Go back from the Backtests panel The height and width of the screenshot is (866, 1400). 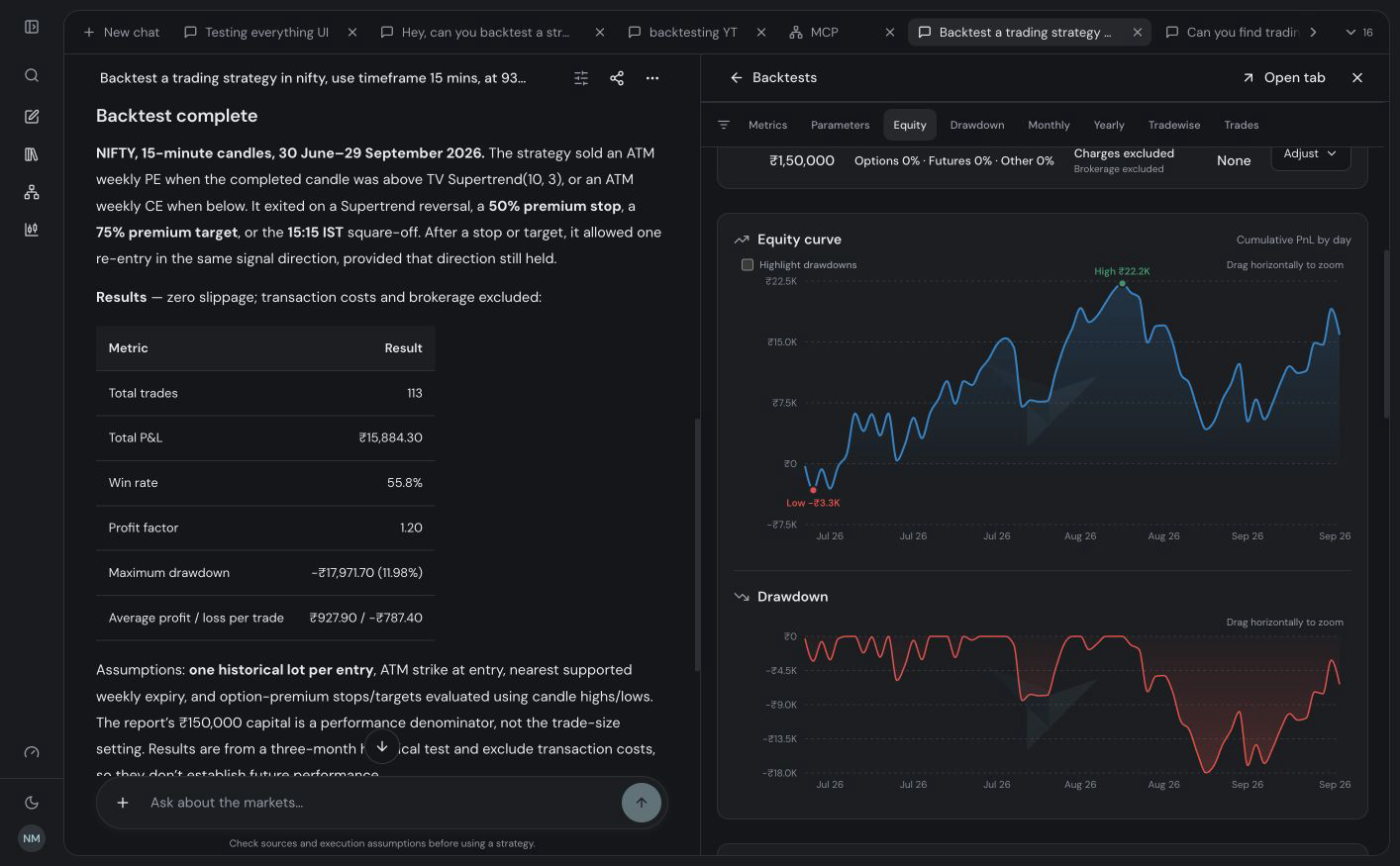736,77
